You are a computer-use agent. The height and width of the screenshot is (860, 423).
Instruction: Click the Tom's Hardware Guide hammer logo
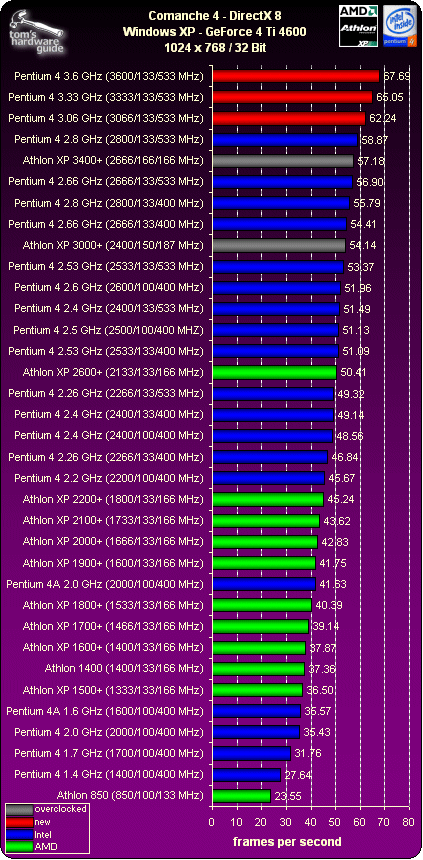[36, 32]
